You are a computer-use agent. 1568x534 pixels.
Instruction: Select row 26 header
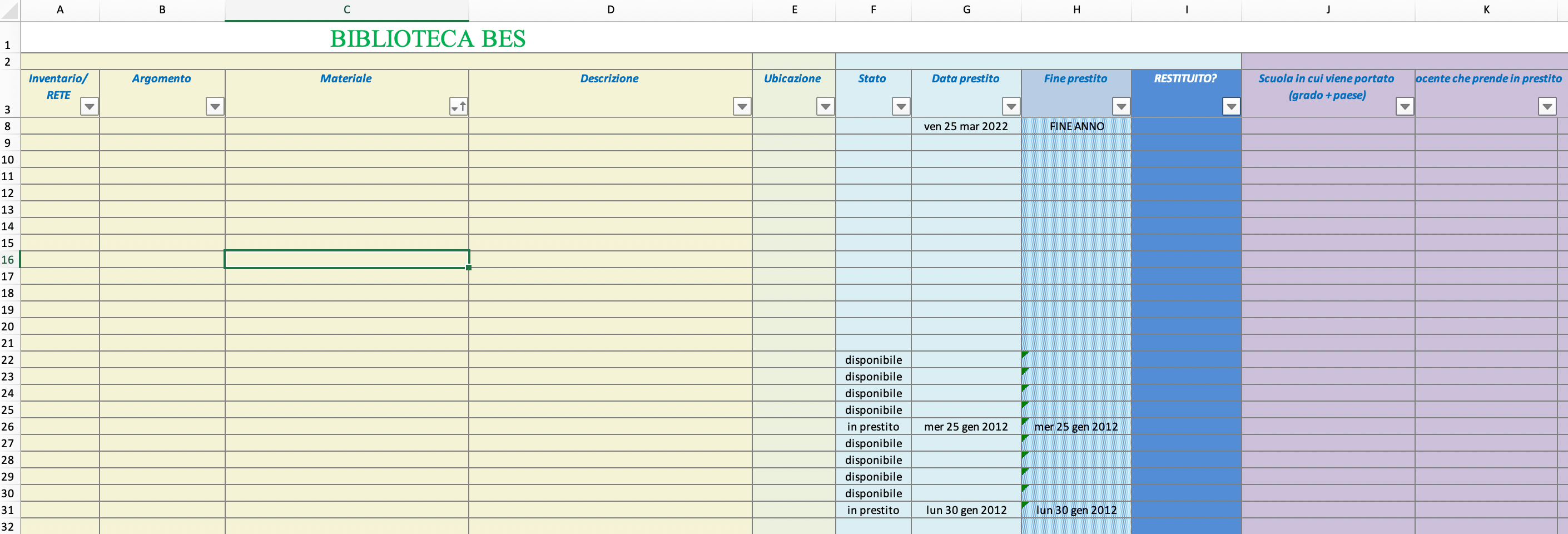pyautogui.click(x=10, y=426)
